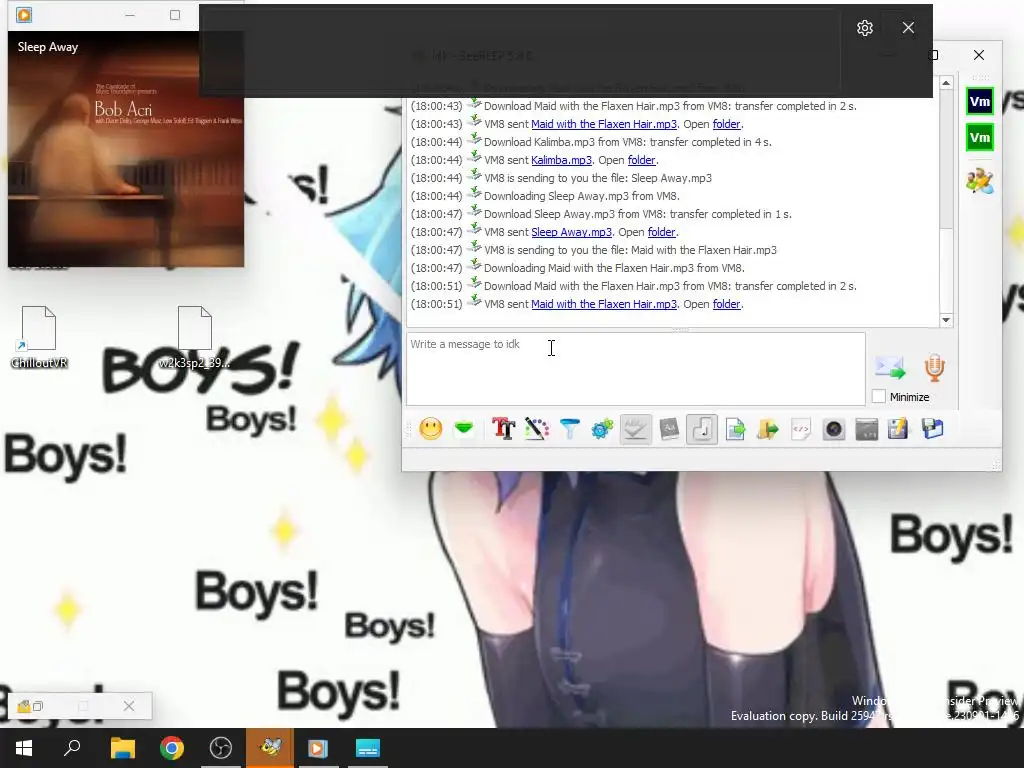Click the green arrow preset messages icon
The image size is (1024, 768).
click(464, 429)
